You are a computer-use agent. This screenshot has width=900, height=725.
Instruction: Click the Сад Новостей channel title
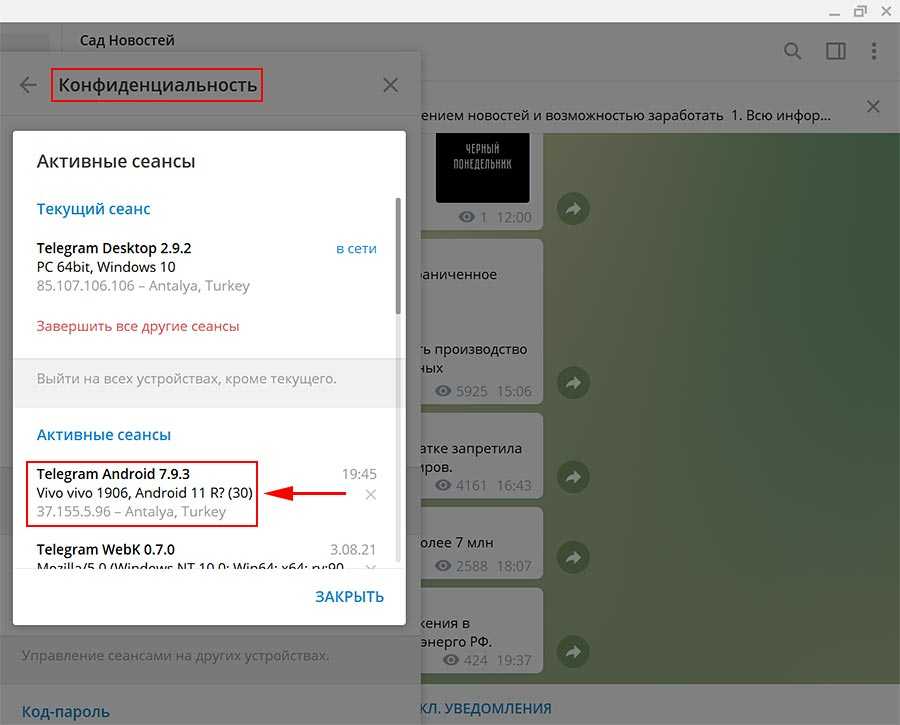(127, 40)
